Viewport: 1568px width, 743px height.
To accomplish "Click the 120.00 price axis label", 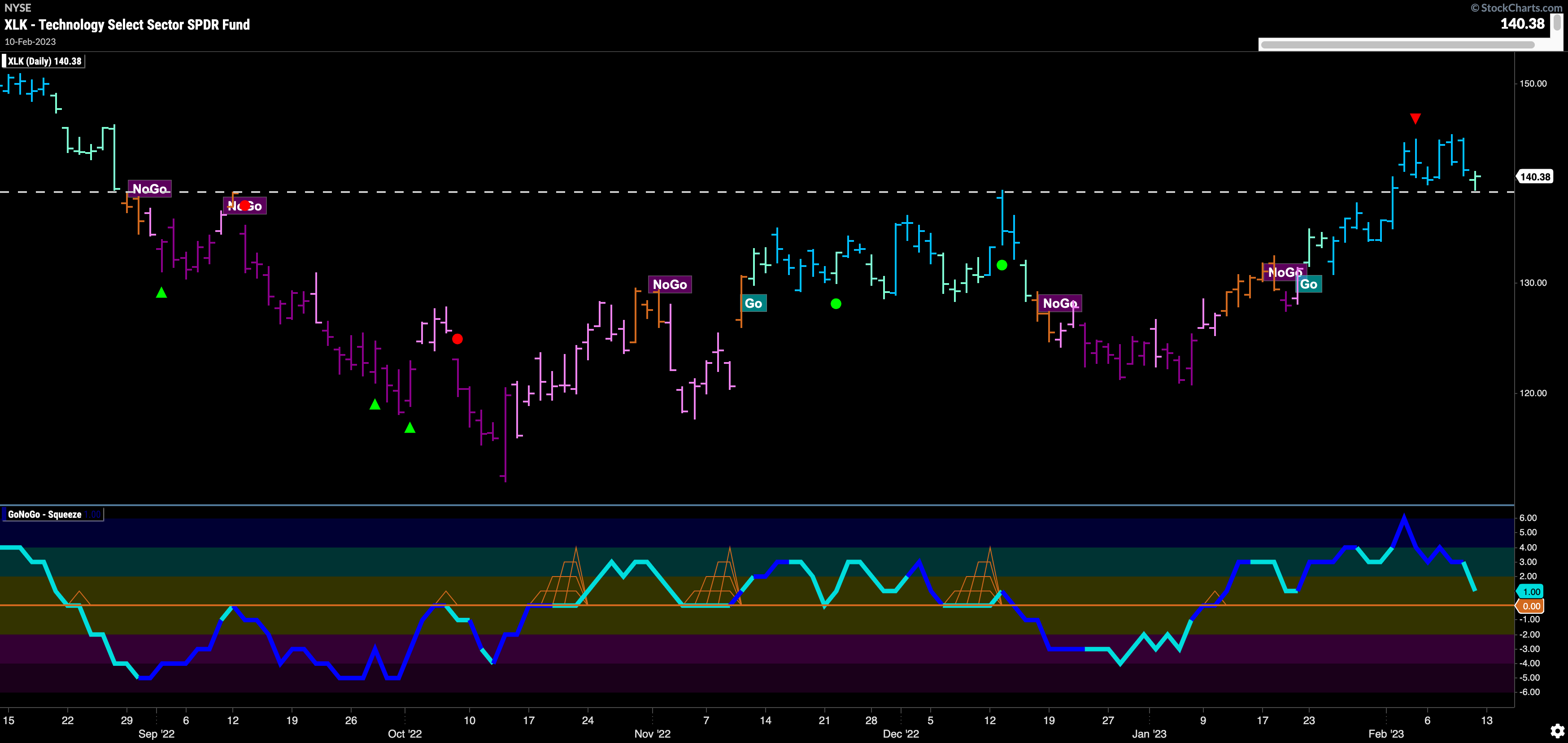I will click(x=1533, y=393).
